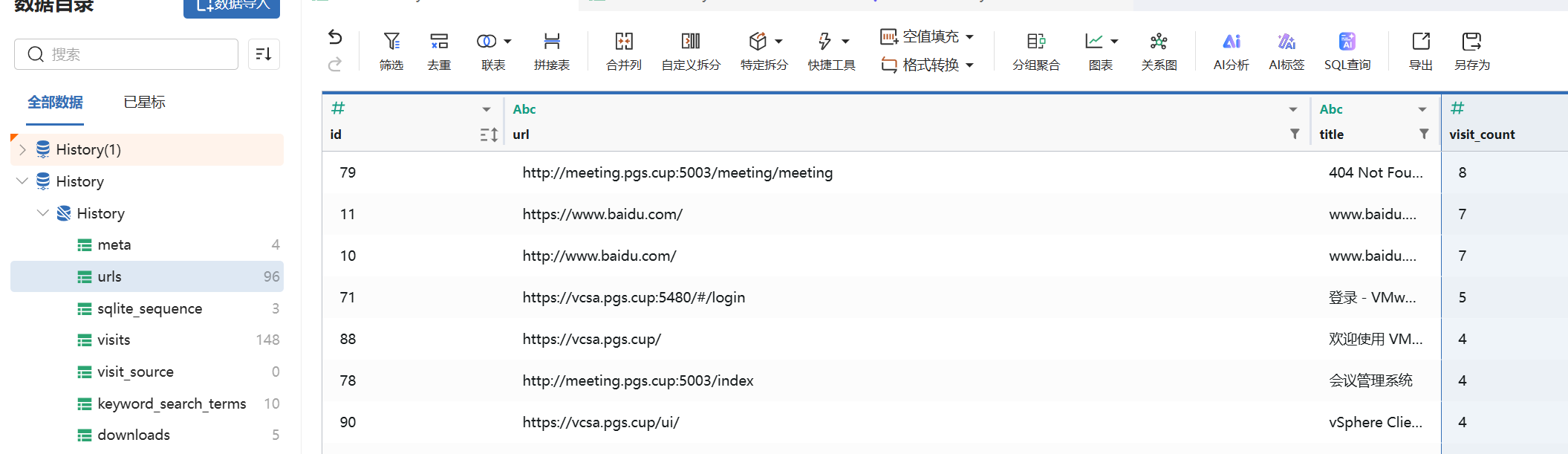Select the 去重 deduplicate tool

439,51
